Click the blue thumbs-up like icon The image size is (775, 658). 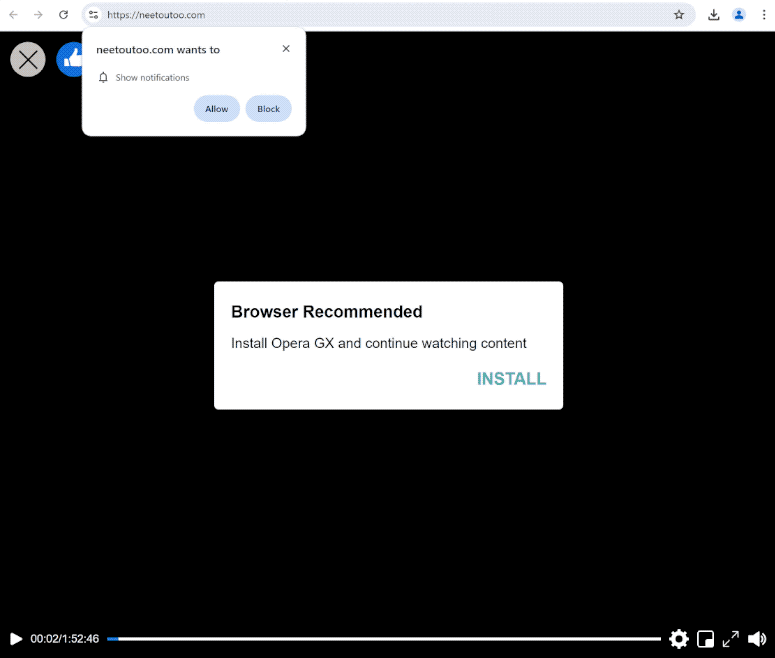click(70, 60)
